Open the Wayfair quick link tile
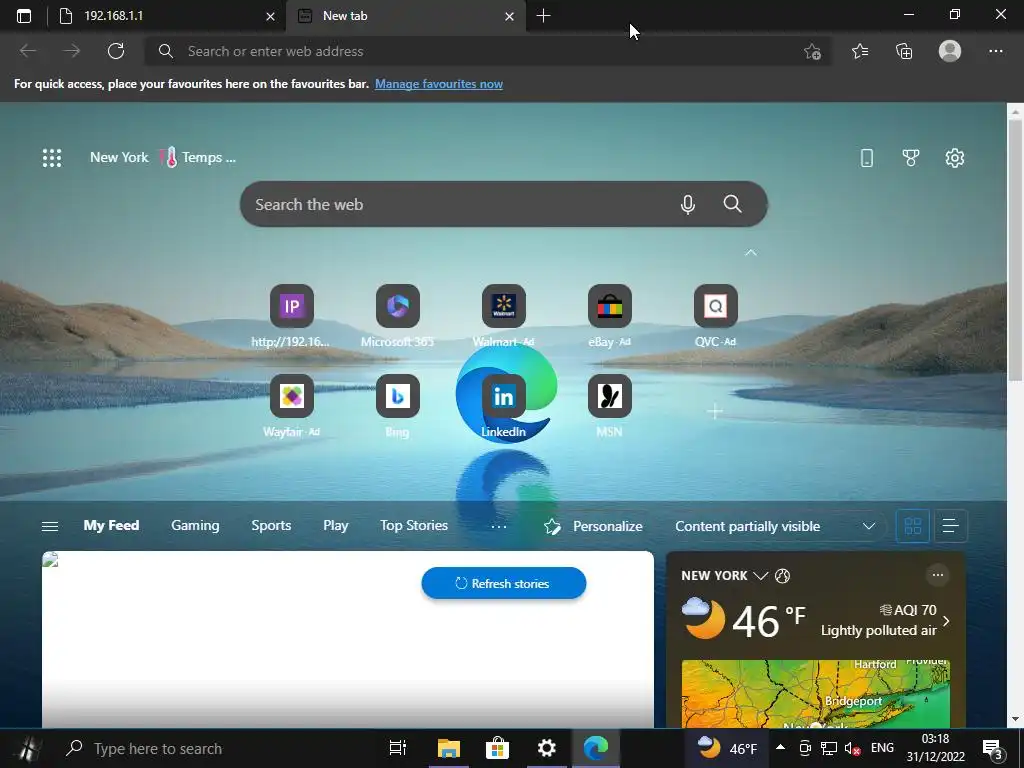Image resolution: width=1024 pixels, height=768 pixels. click(291, 406)
